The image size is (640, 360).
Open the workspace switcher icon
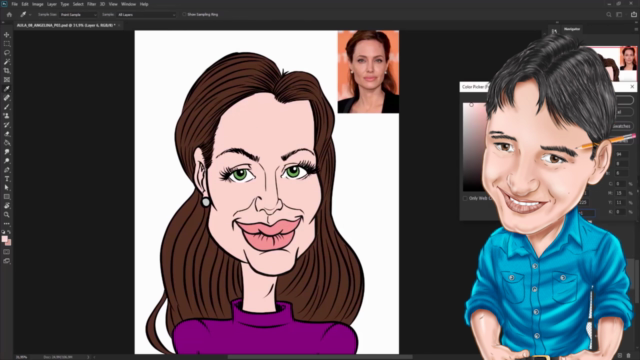coord(619,14)
